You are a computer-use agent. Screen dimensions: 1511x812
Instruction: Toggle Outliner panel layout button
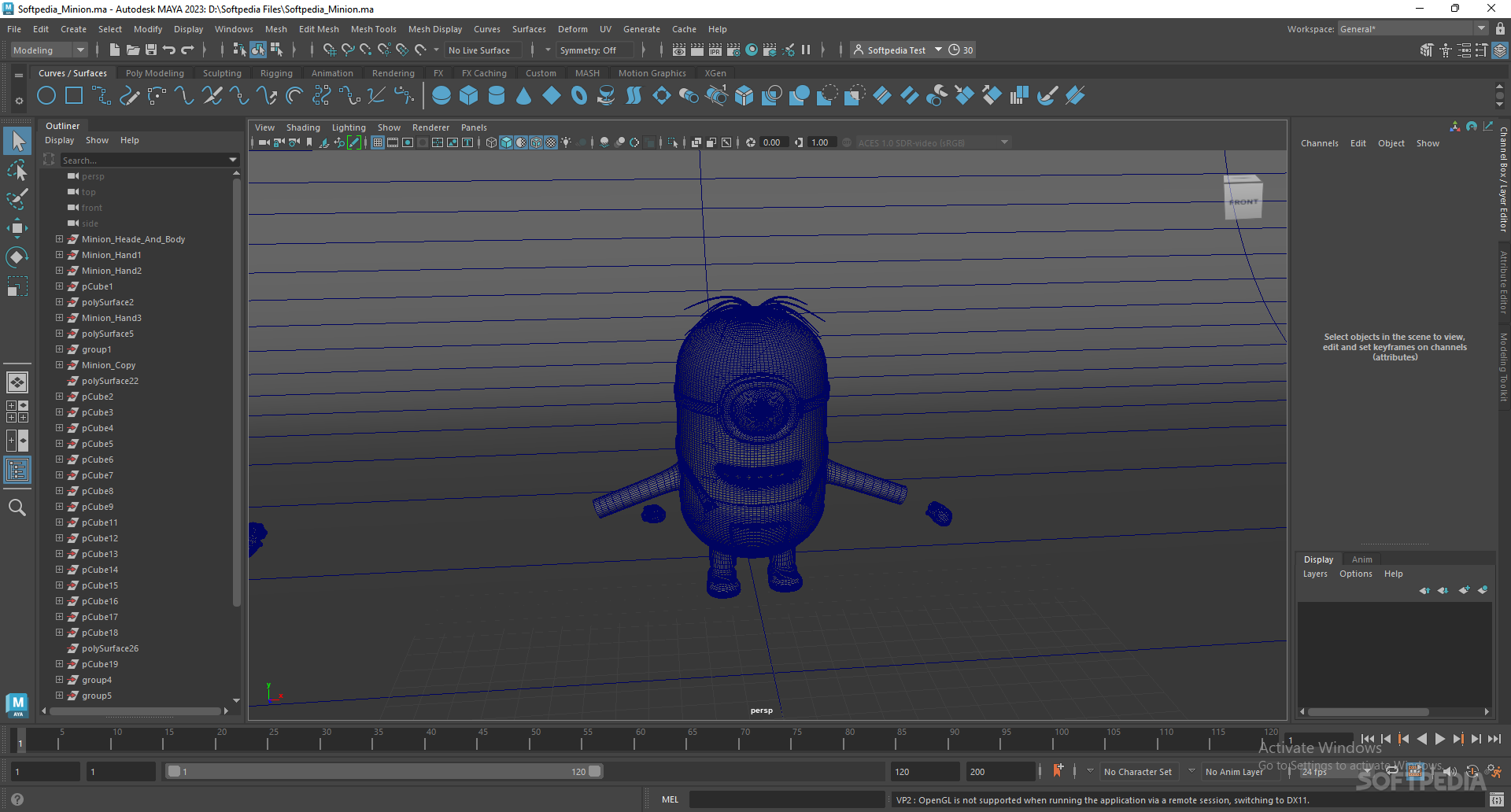click(x=17, y=471)
